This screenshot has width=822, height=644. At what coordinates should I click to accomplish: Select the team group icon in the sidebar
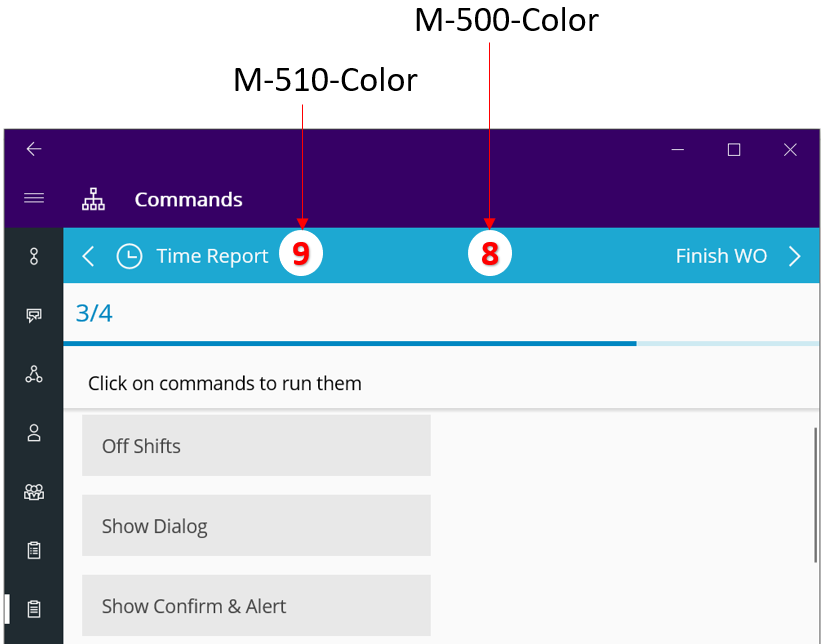[33, 492]
